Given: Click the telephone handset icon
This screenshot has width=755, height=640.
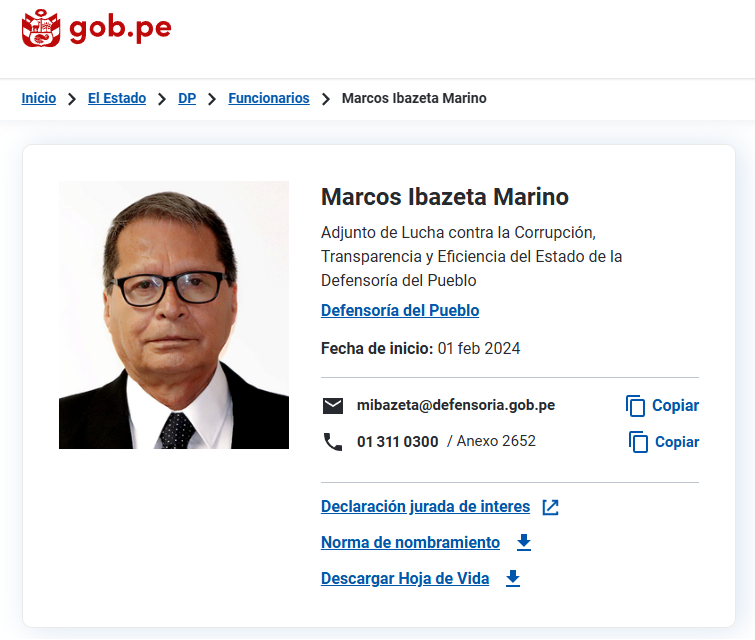Looking at the screenshot, I should (x=333, y=442).
